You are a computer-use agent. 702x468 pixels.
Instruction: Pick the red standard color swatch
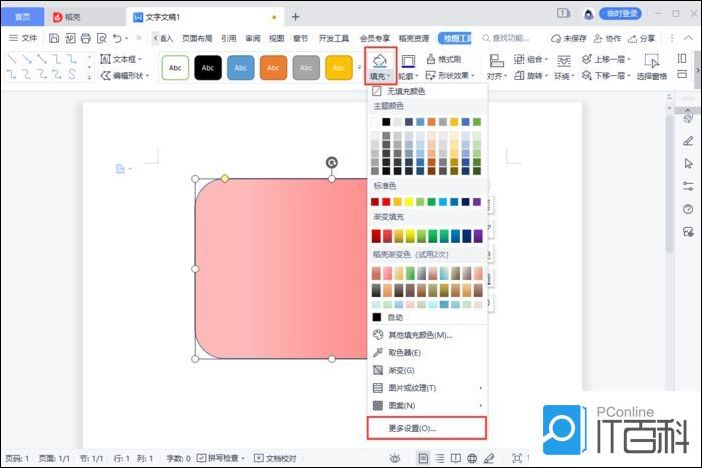click(x=388, y=202)
